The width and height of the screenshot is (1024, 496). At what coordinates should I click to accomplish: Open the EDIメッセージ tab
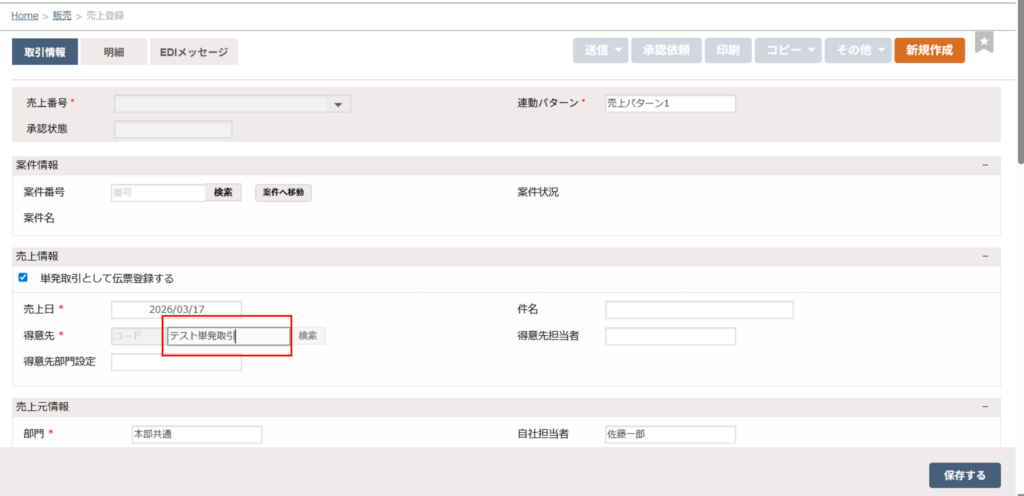(194, 52)
